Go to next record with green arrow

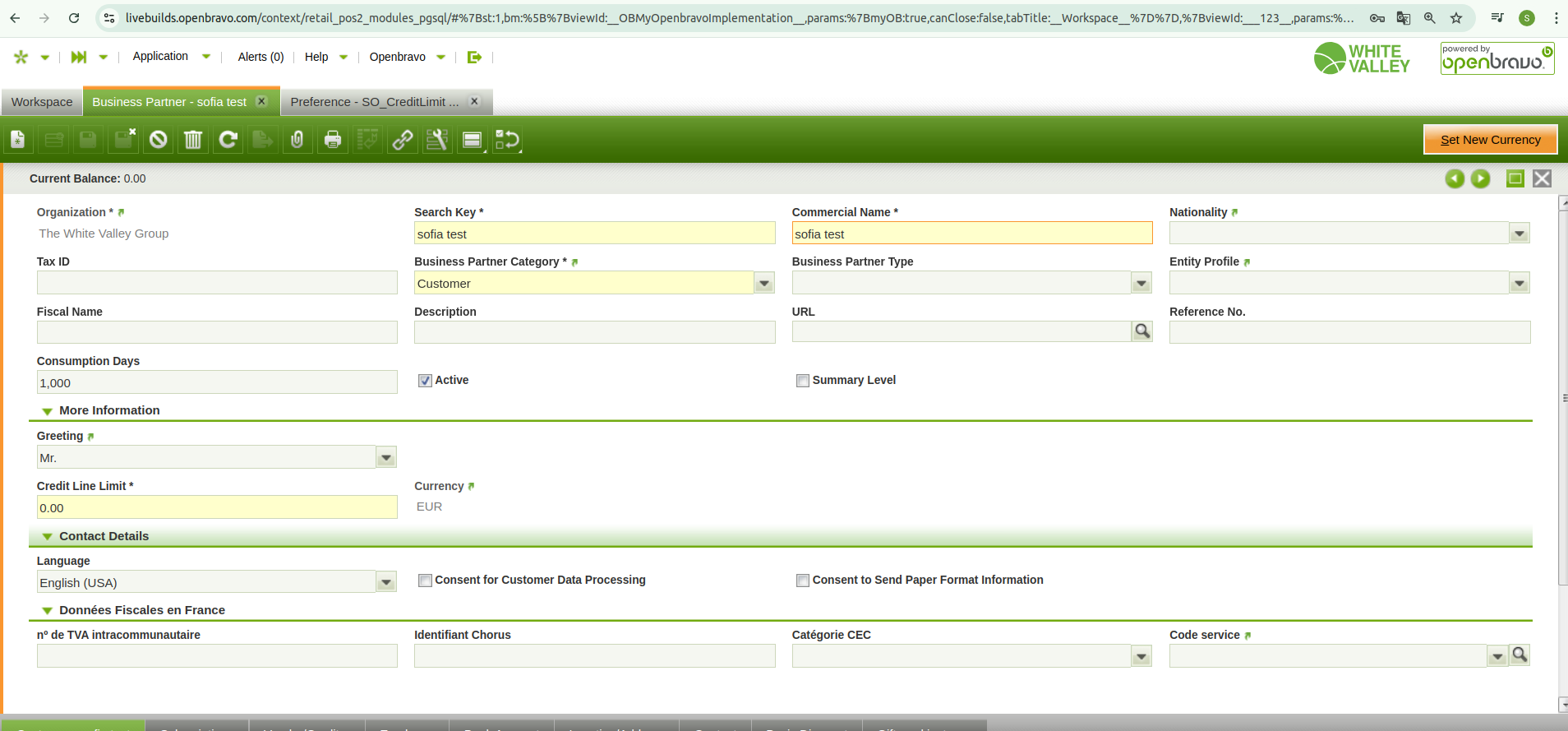tap(1480, 178)
